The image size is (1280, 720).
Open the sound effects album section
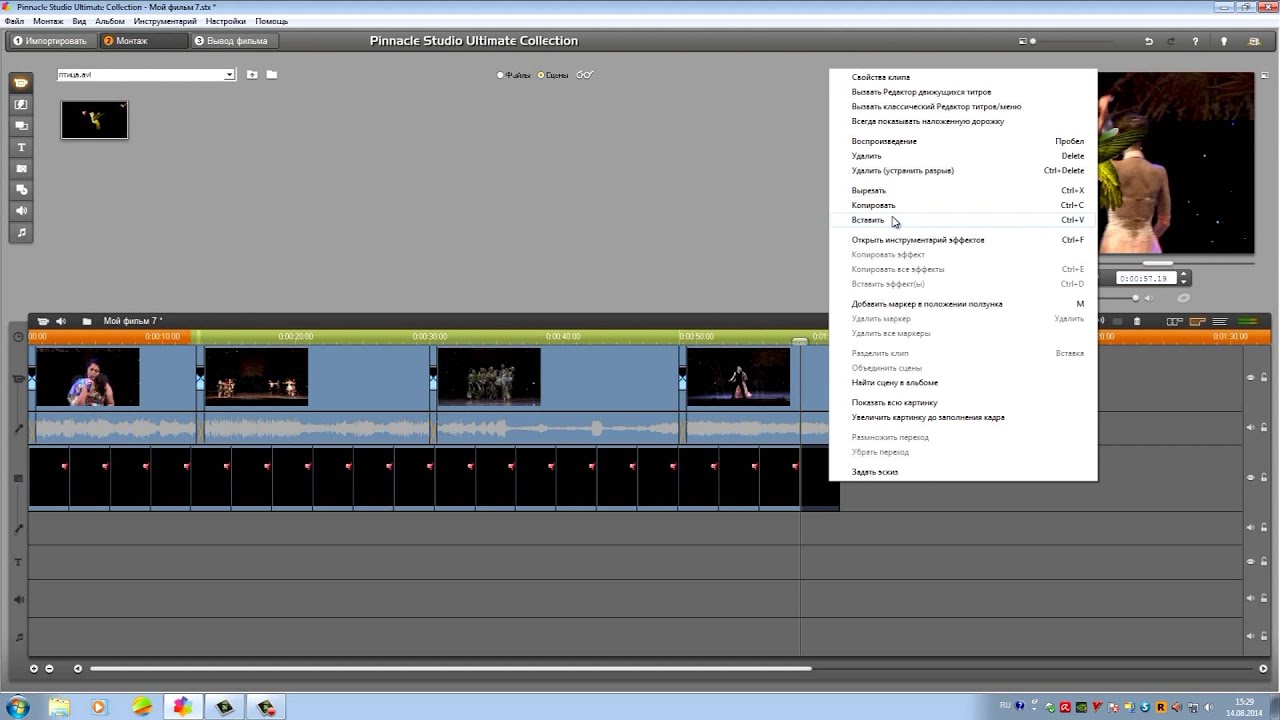point(21,211)
